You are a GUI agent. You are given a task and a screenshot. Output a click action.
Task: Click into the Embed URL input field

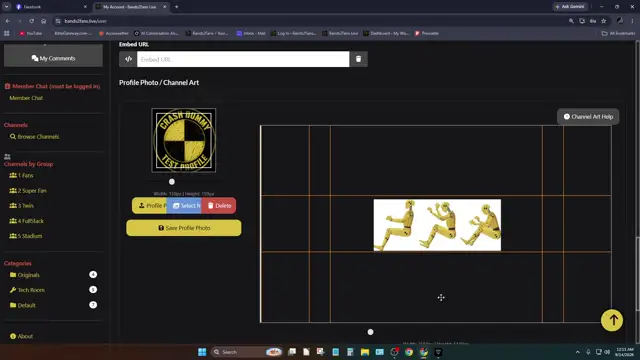[x=243, y=59]
